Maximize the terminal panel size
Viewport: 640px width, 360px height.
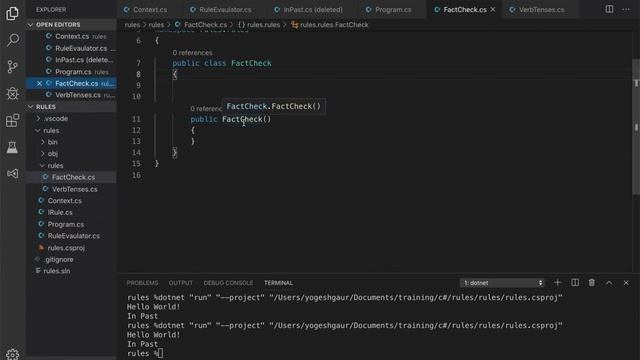(x=609, y=282)
